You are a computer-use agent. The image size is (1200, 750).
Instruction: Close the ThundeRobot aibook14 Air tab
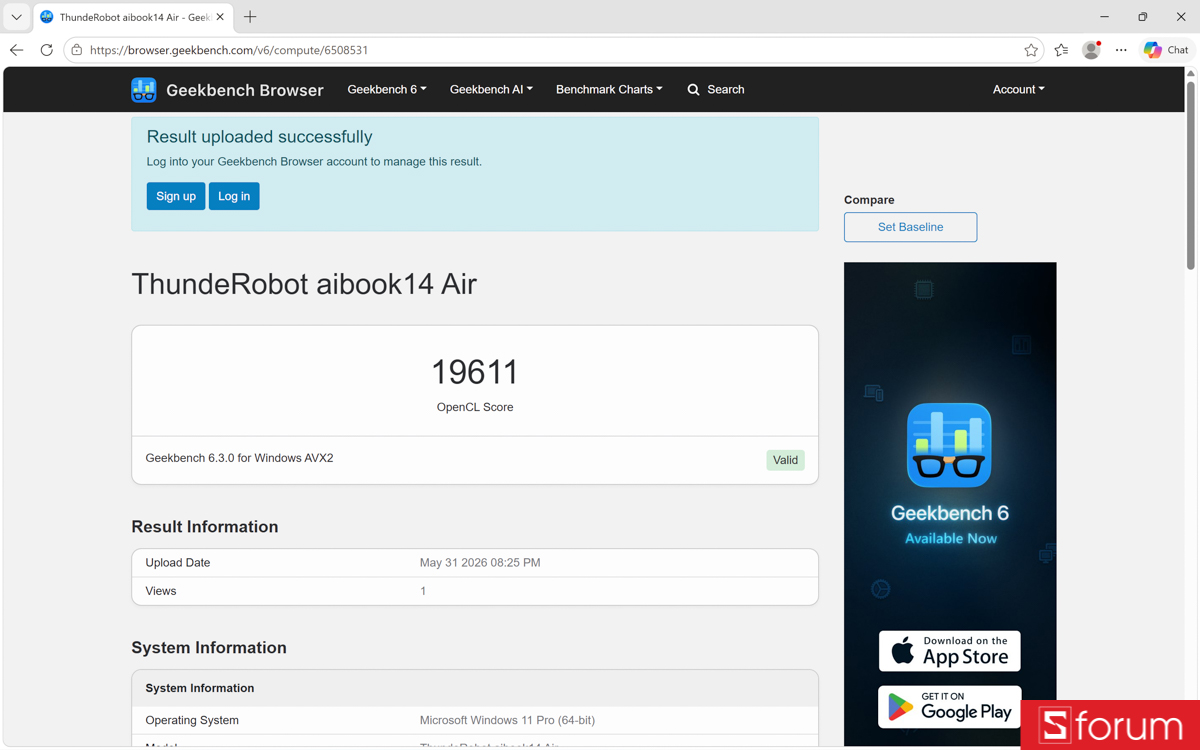[220, 17]
